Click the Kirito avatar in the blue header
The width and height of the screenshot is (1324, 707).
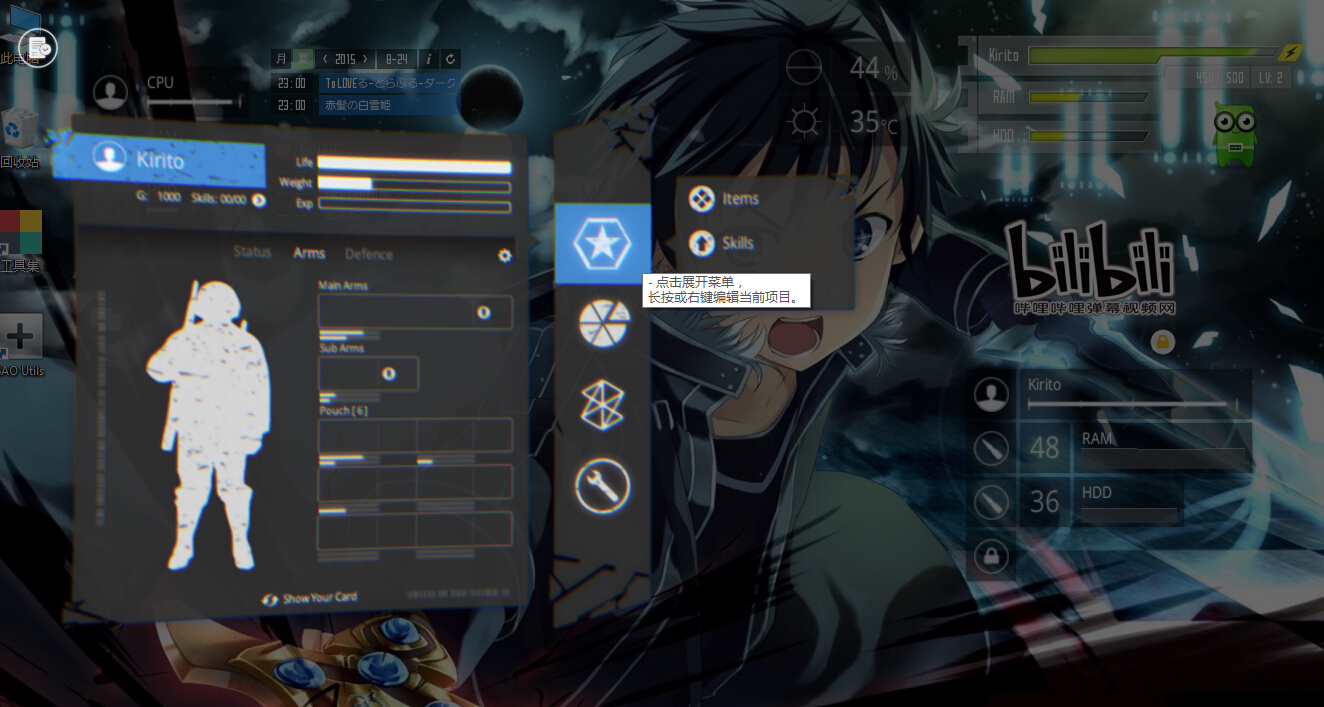108,157
